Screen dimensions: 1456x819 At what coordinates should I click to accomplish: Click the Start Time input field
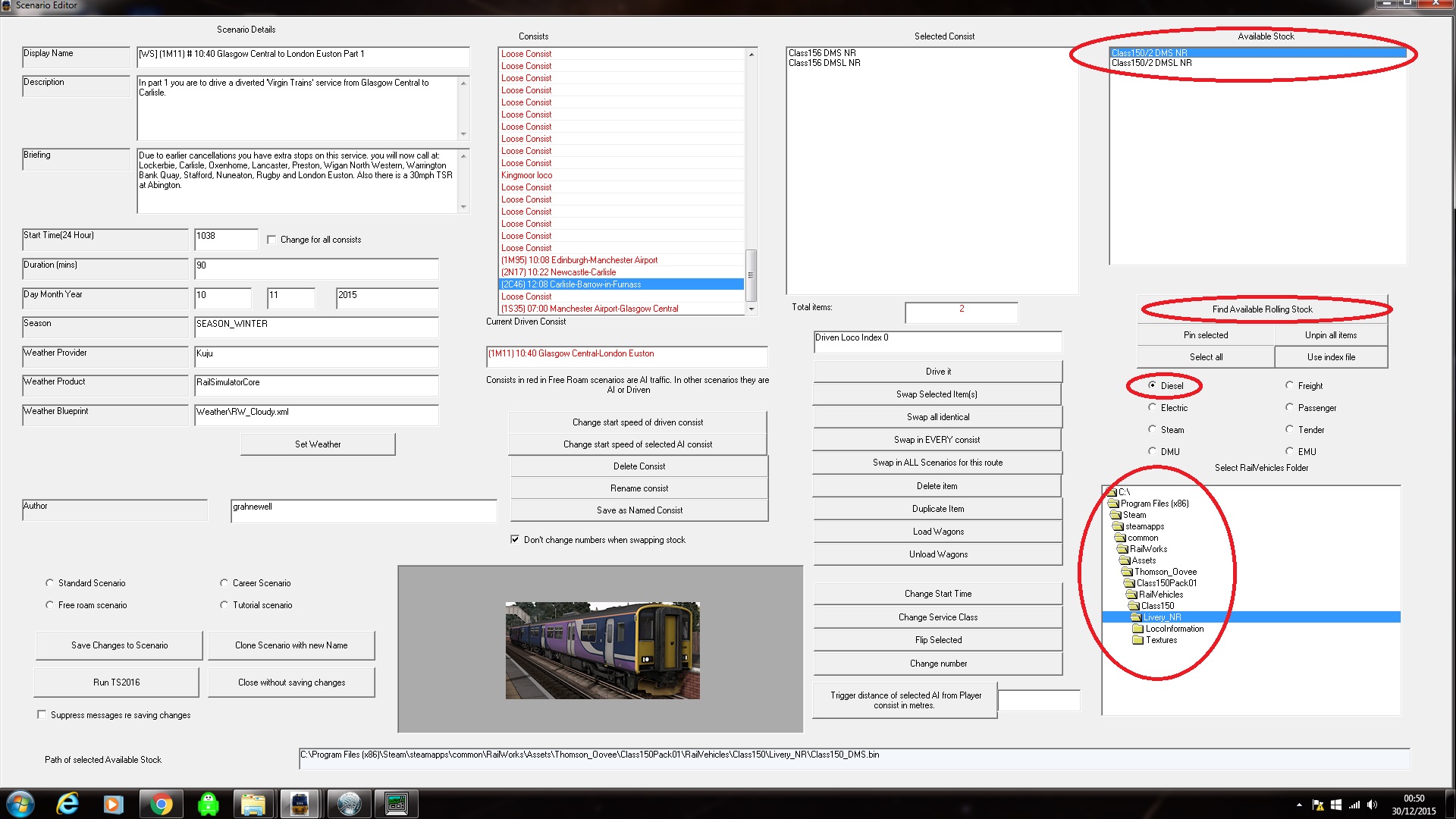tap(225, 239)
